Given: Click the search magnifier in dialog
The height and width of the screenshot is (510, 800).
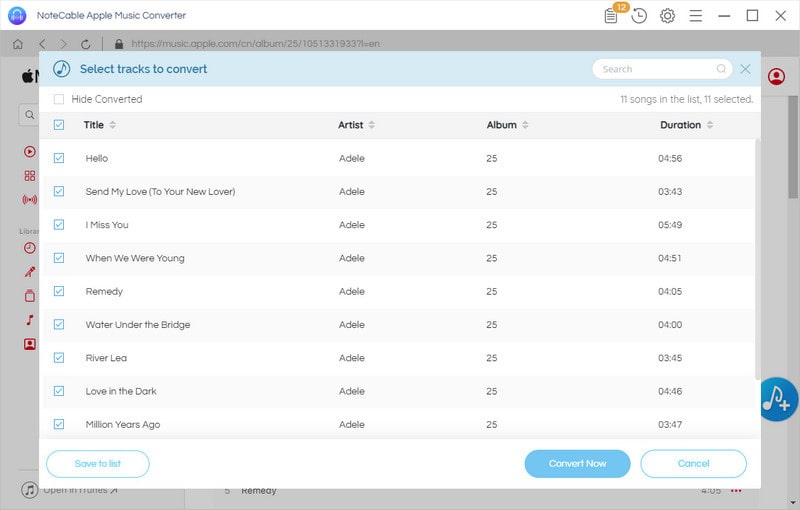Looking at the screenshot, I should click(721, 69).
